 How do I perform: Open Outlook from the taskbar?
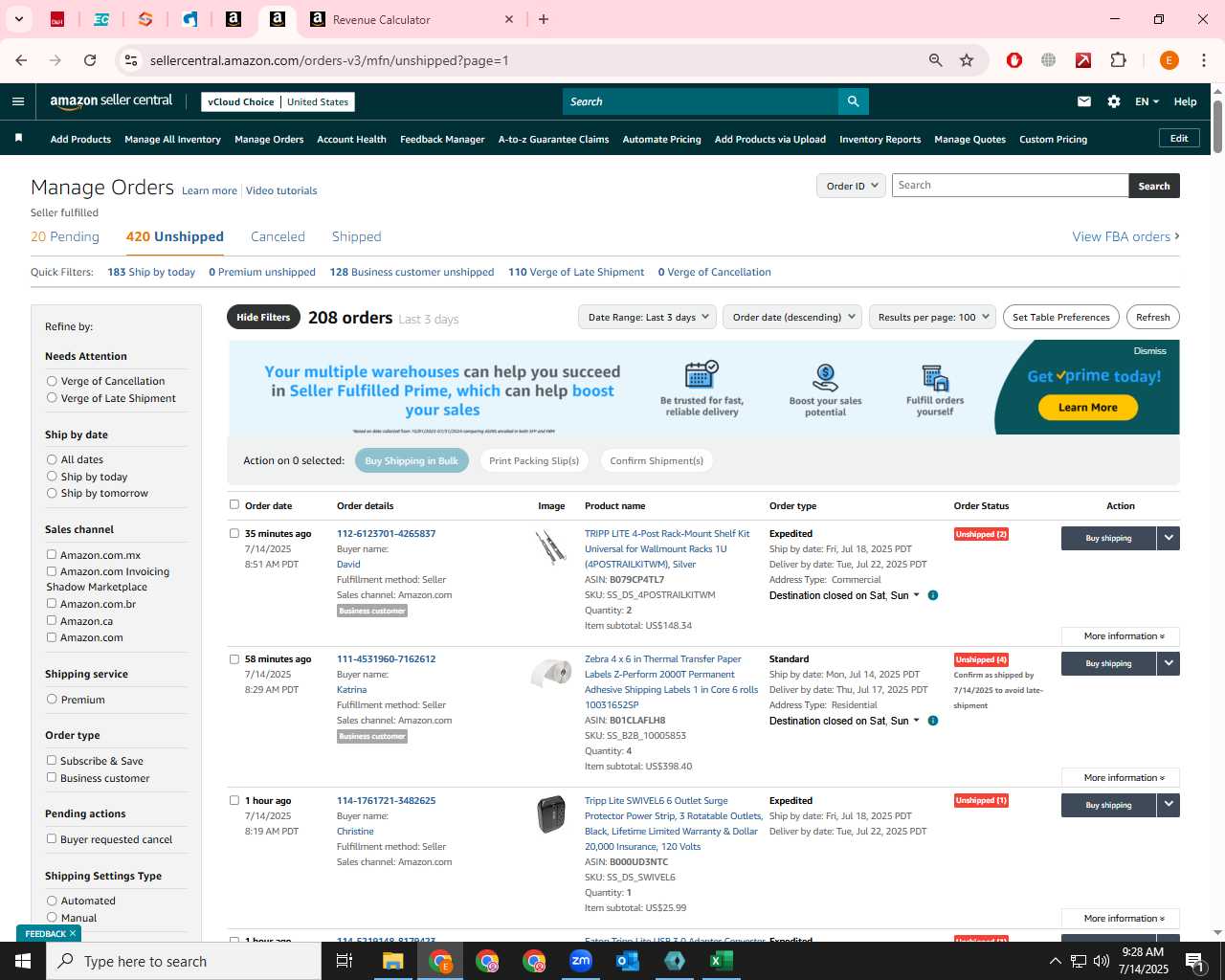point(628,961)
